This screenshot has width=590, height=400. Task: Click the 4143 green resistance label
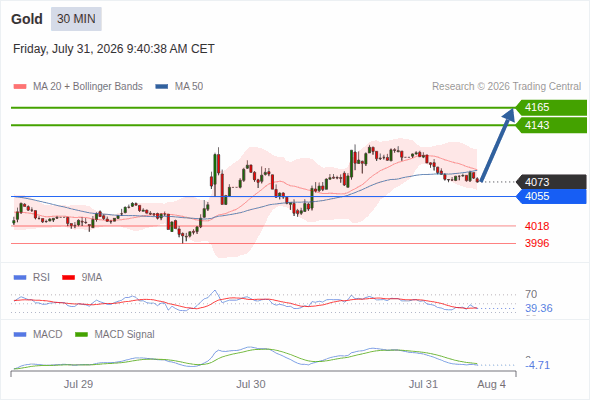(551, 125)
